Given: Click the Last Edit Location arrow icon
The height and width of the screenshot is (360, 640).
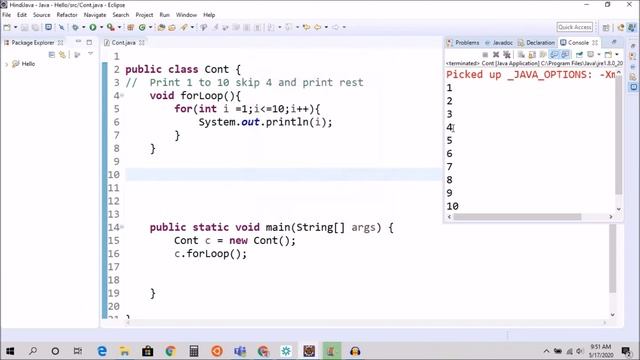Looking at the screenshot, I should point(306,27).
